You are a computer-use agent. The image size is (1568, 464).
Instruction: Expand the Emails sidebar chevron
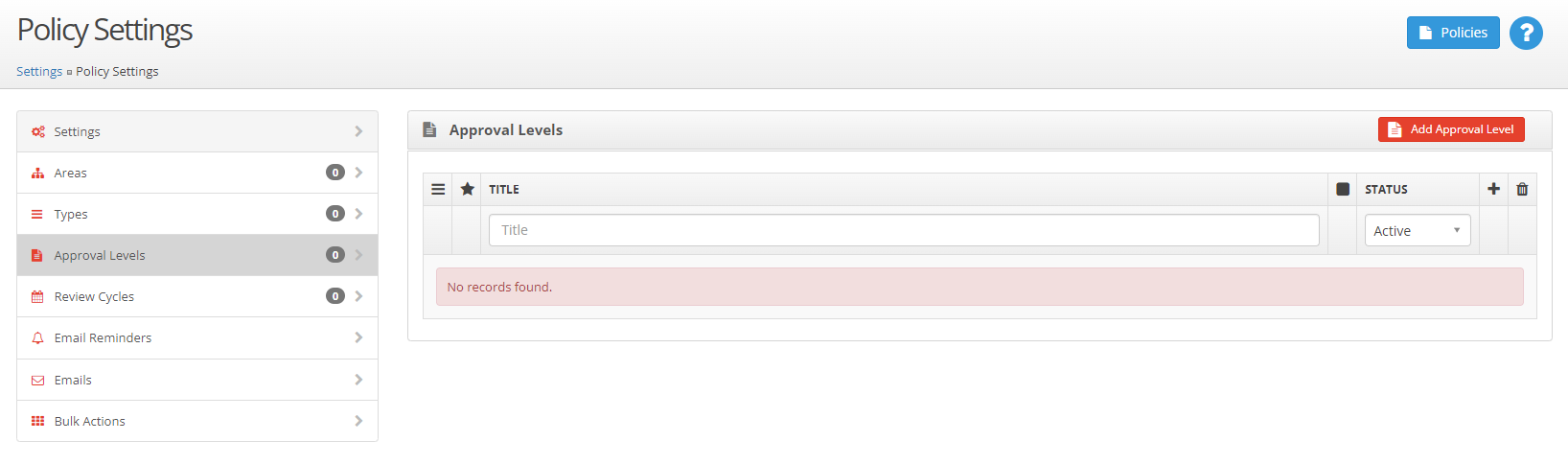(358, 380)
